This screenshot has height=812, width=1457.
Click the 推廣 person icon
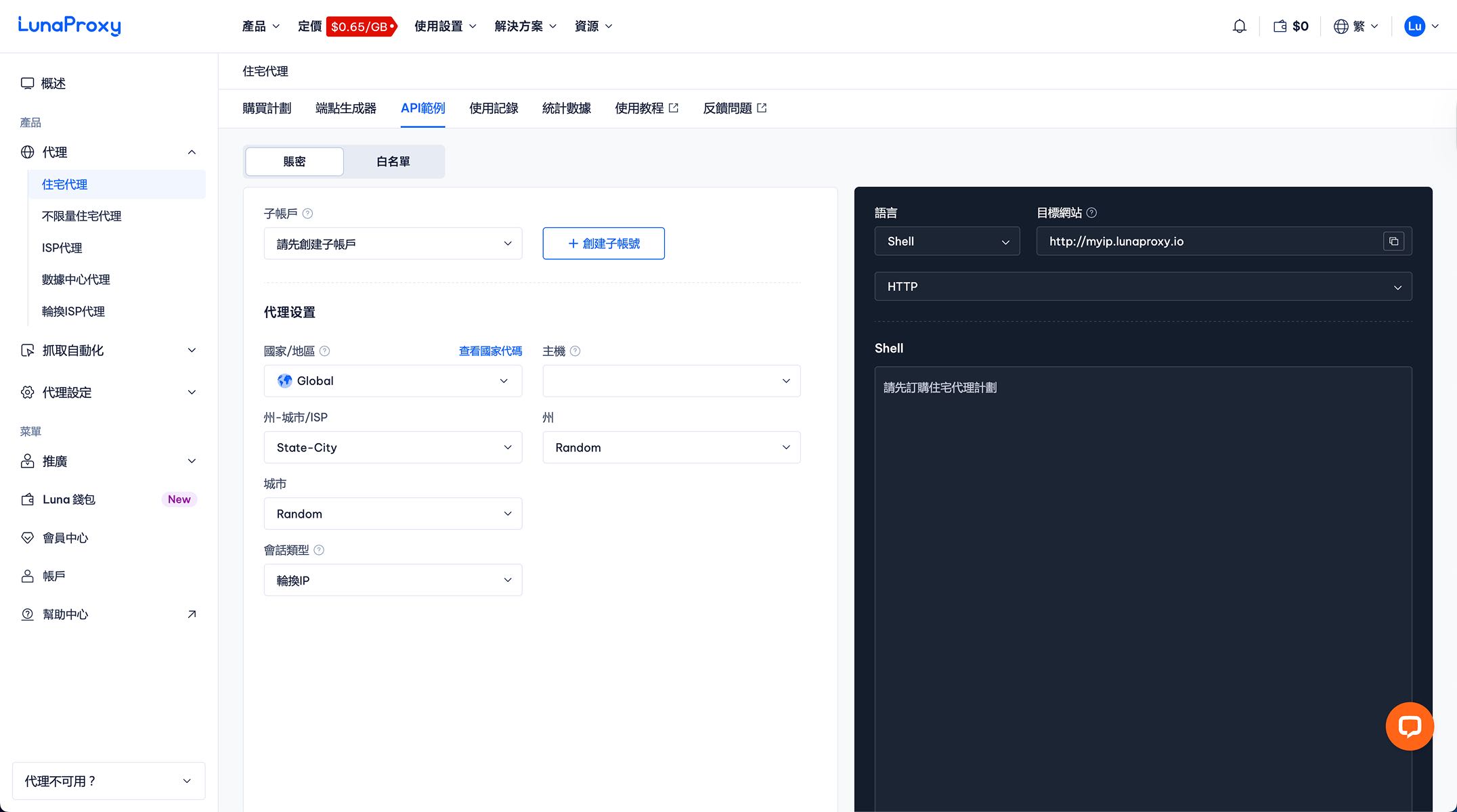pyautogui.click(x=27, y=461)
